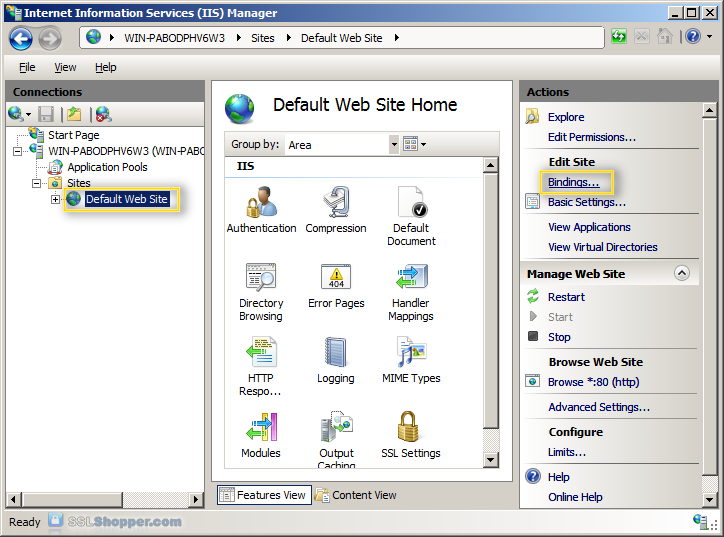Open the Default Document feature
The width and height of the screenshot is (724, 537).
411,216
